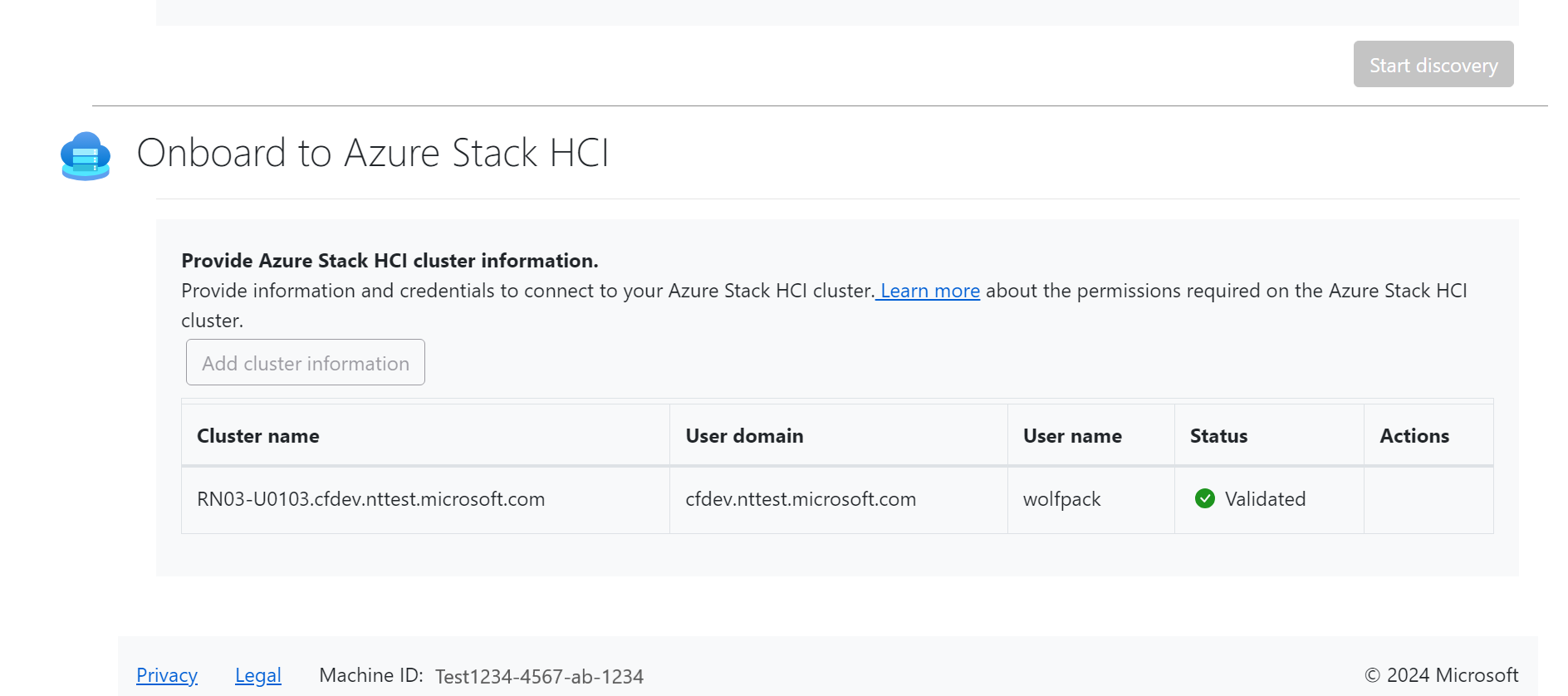Click the empty Actions cell in cluster row
The width and height of the screenshot is (1568, 696).
[1428, 499]
